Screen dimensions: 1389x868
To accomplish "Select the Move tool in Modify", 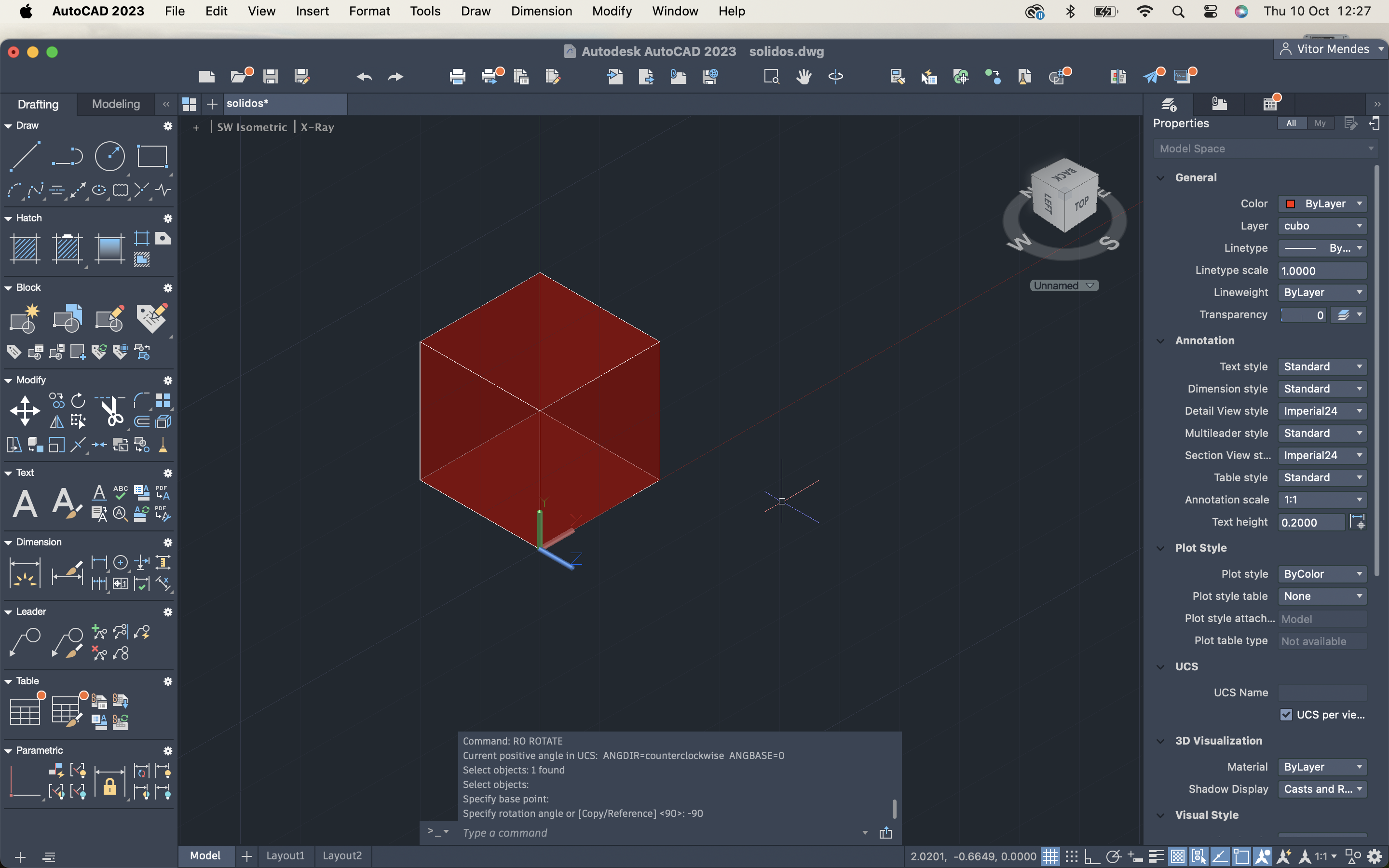I will tap(25, 410).
